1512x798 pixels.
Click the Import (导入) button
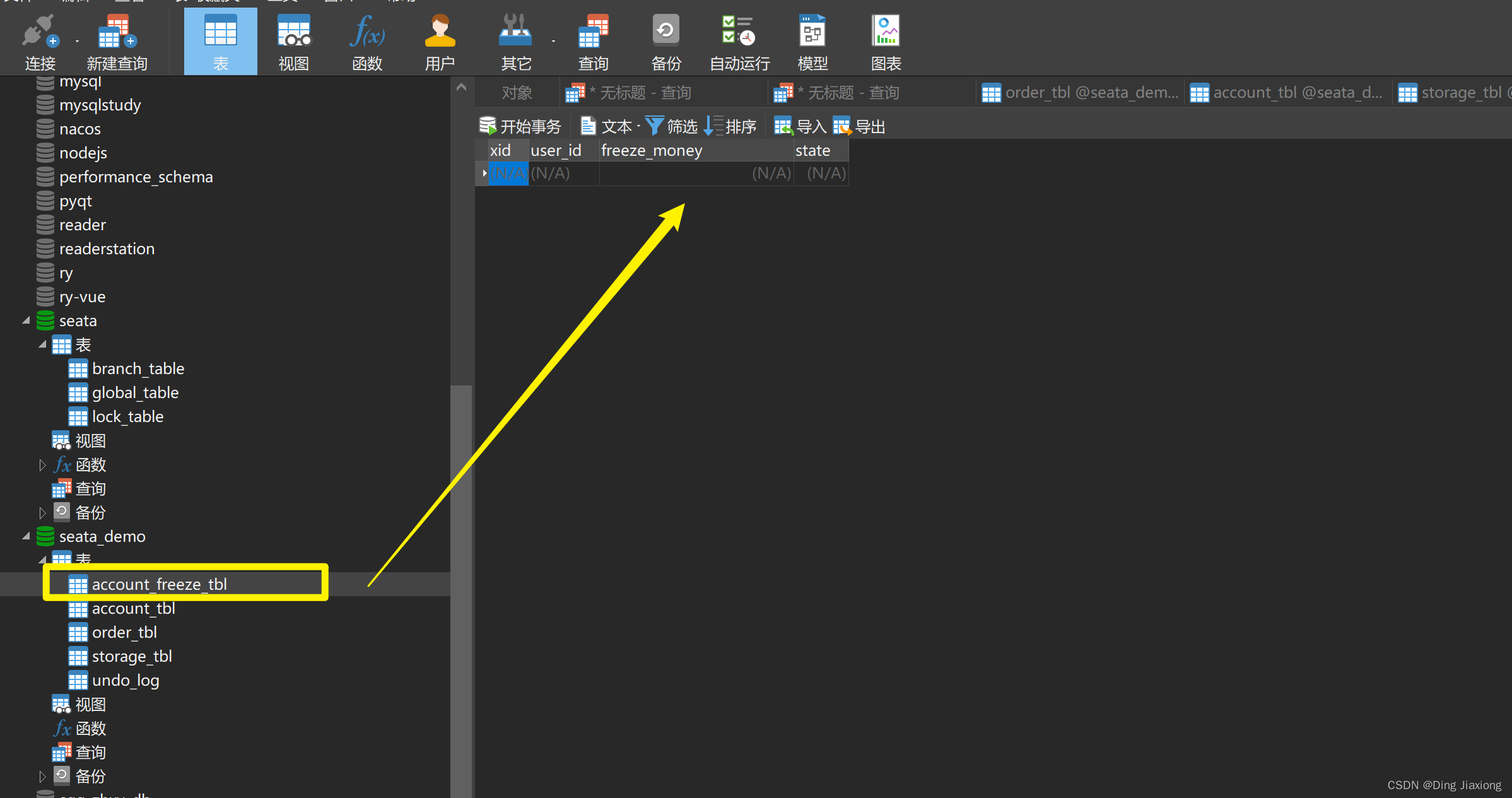[x=800, y=126]
